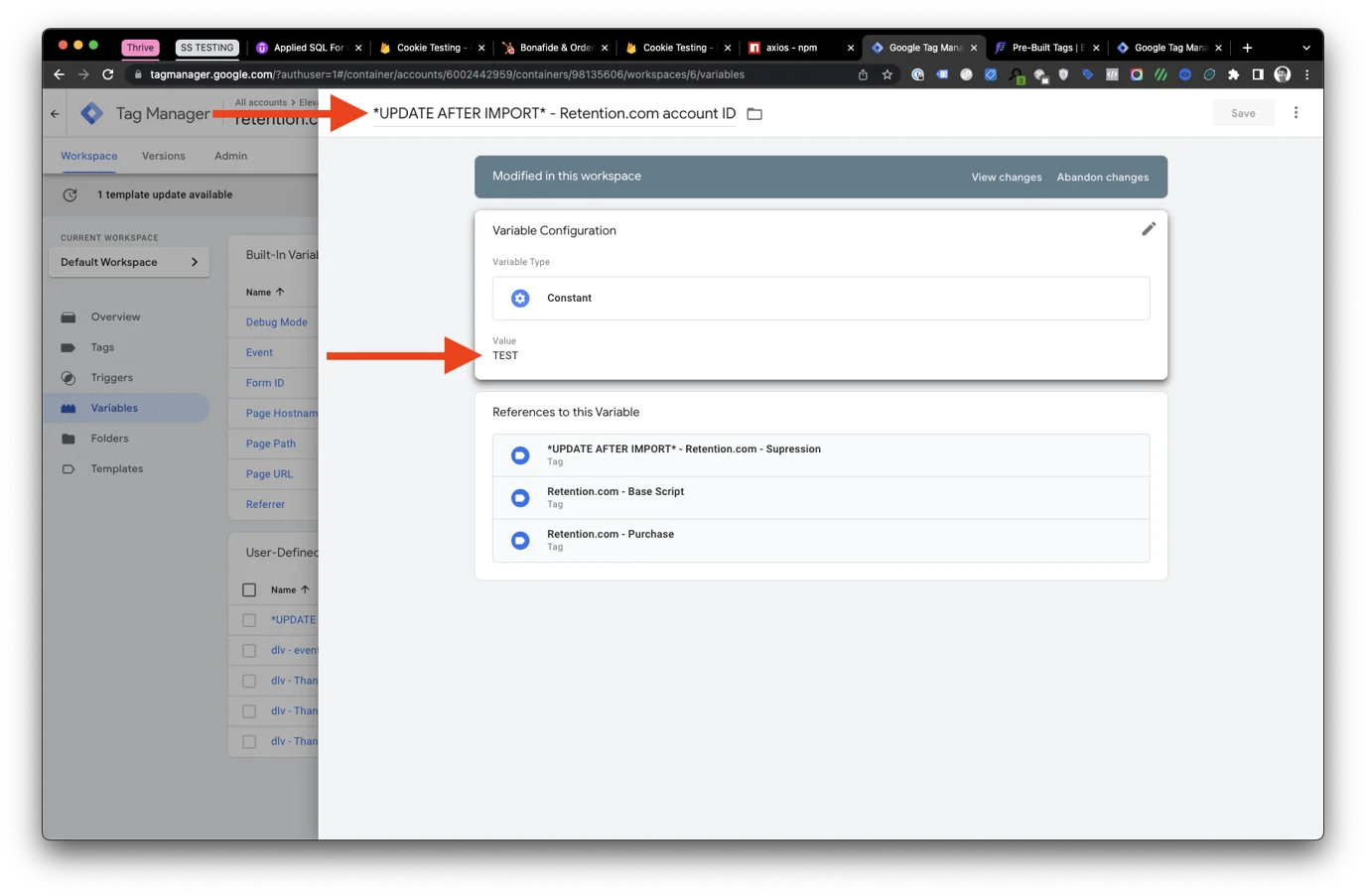This screenshot has width=1366, height=896.
Task: Switch to the Admin tab
Action: pos(230,156)
